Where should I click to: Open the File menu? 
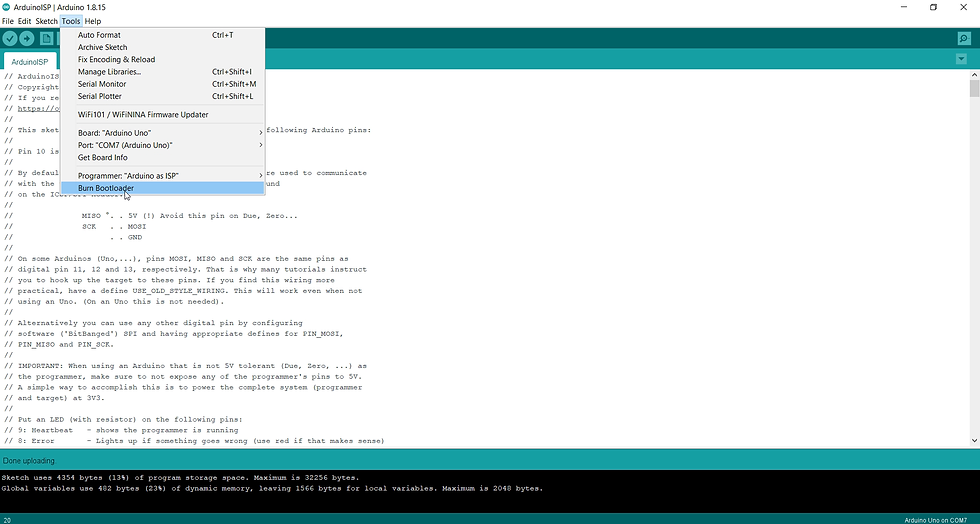coord(8,21)
